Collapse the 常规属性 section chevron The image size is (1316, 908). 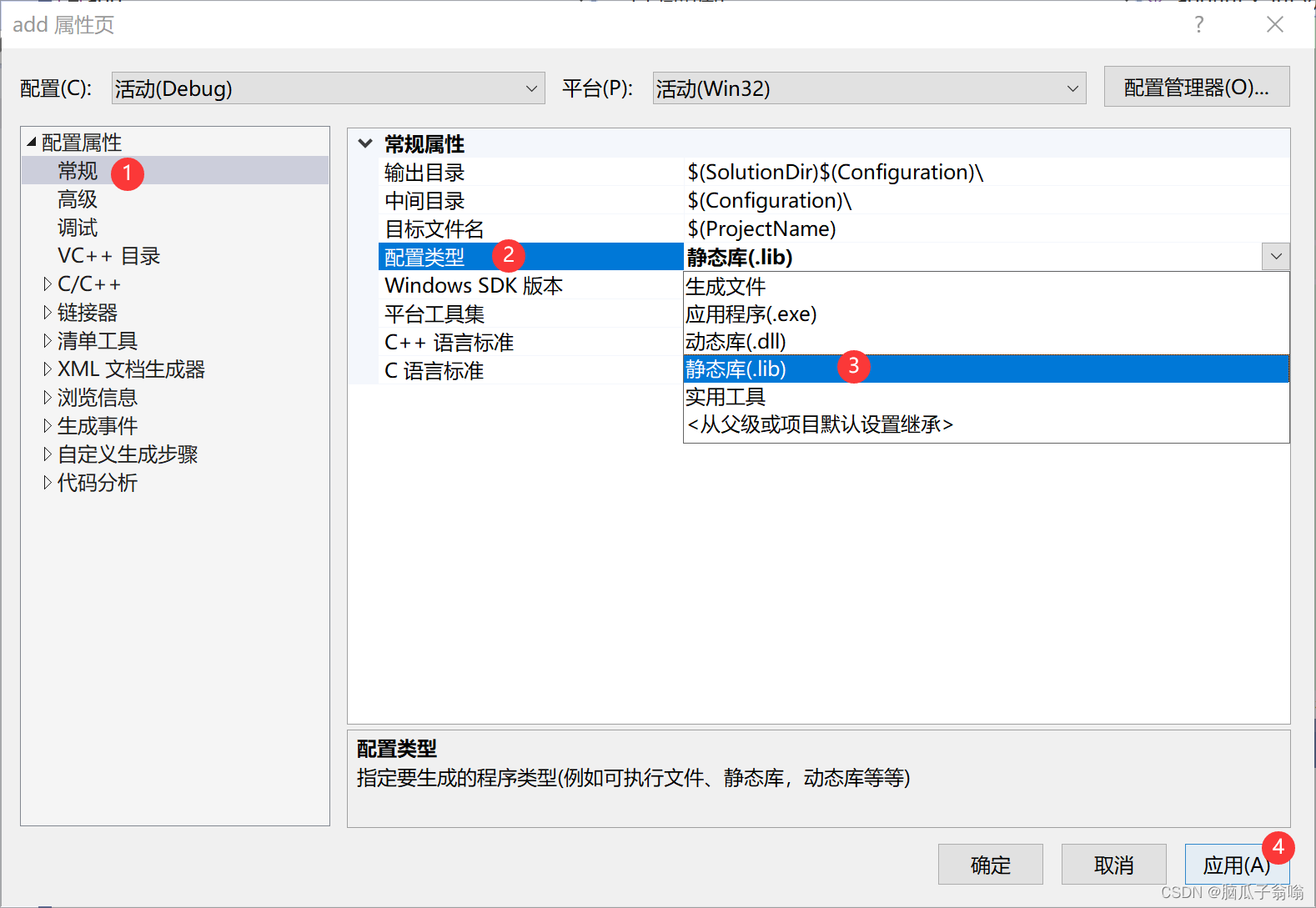click(x=365, y=143)
